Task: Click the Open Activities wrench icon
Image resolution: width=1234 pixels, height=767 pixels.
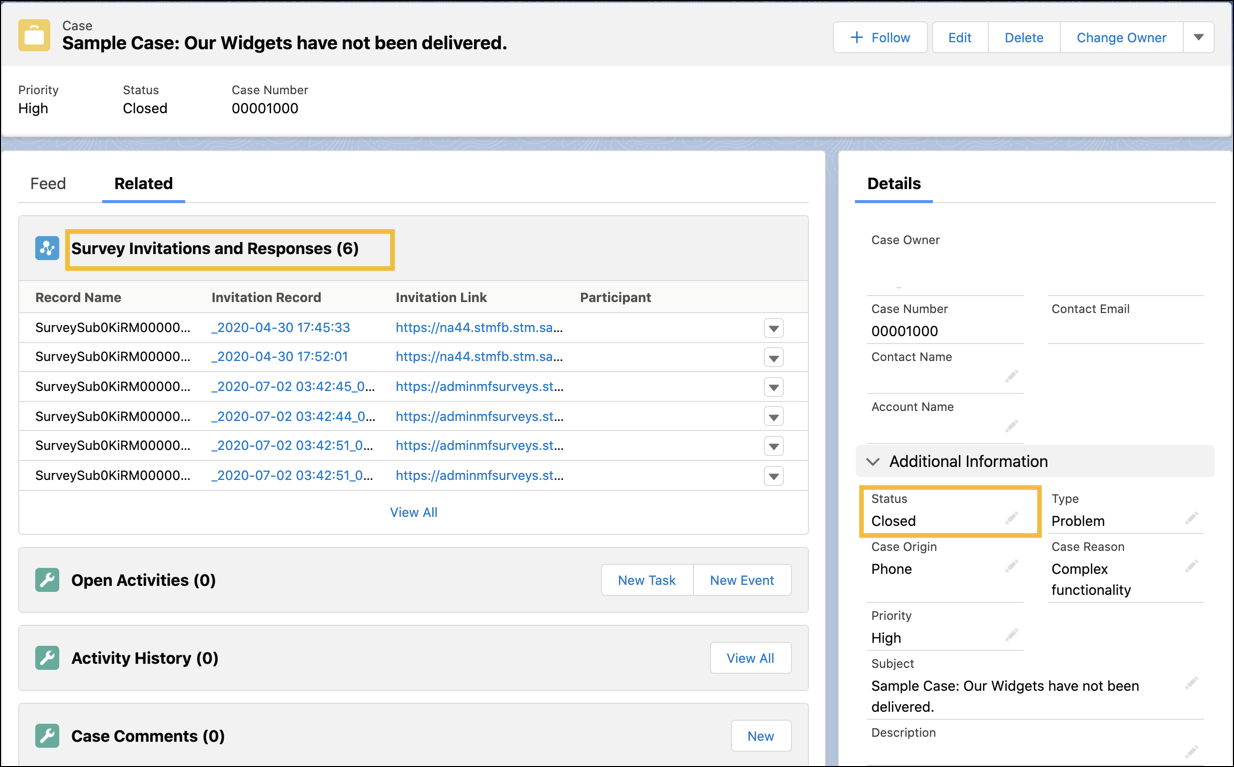Action: 47,580
